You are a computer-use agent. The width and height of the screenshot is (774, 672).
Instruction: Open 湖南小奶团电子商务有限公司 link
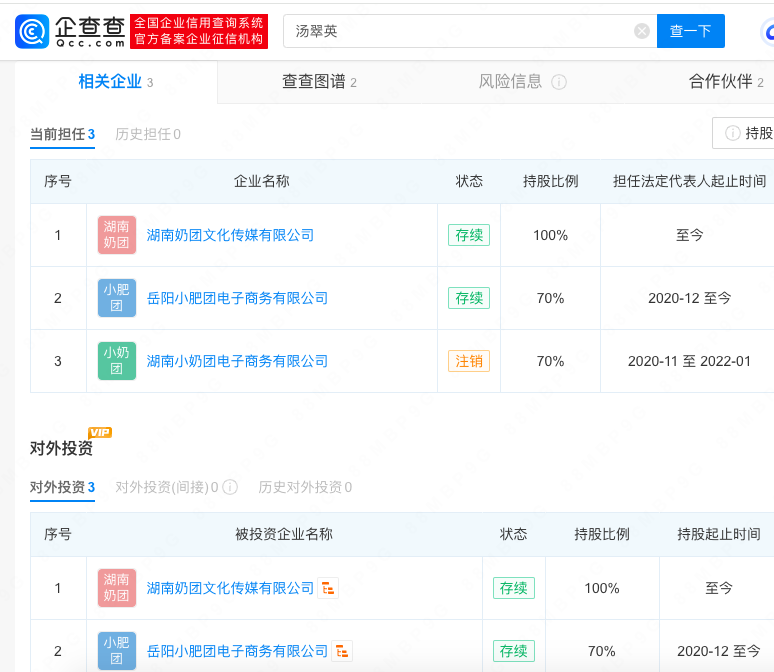[237, 361]
